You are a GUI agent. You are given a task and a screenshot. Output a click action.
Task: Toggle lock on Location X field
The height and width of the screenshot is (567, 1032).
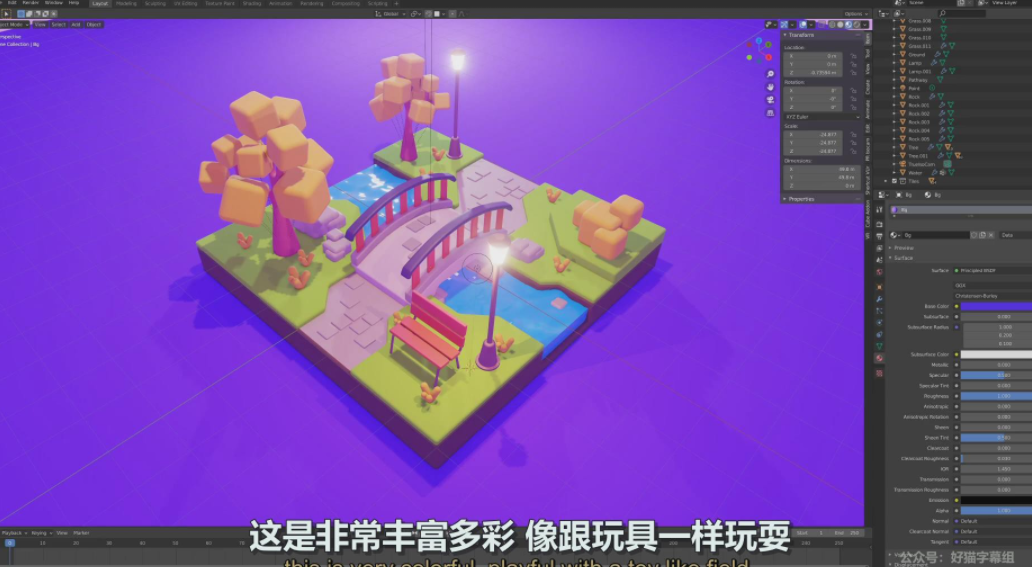[x=853, y=56]
